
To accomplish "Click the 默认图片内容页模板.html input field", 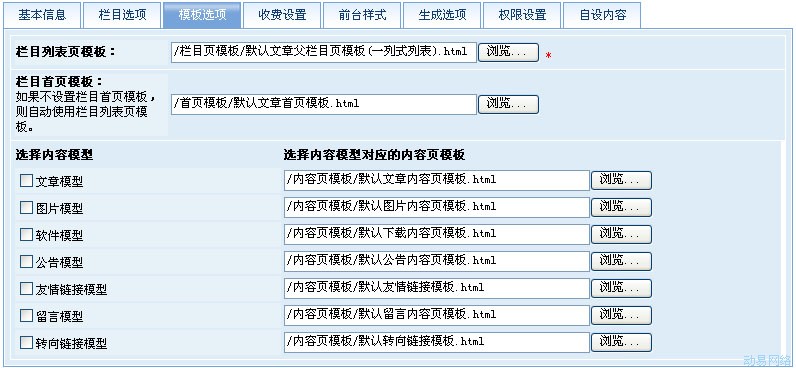I will [x=437, y=207].
